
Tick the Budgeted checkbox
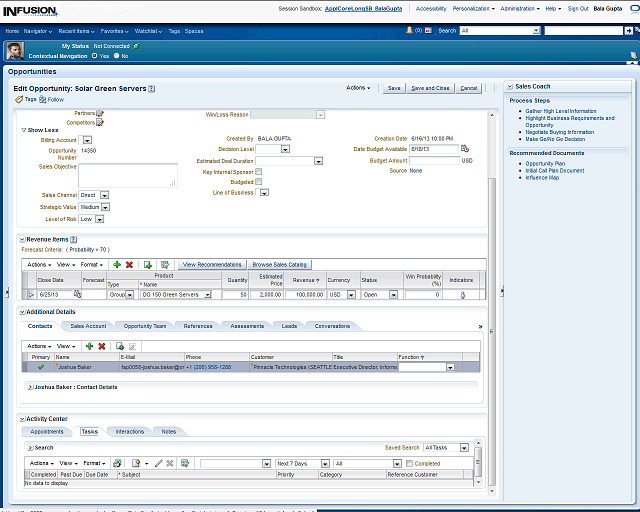259,182
